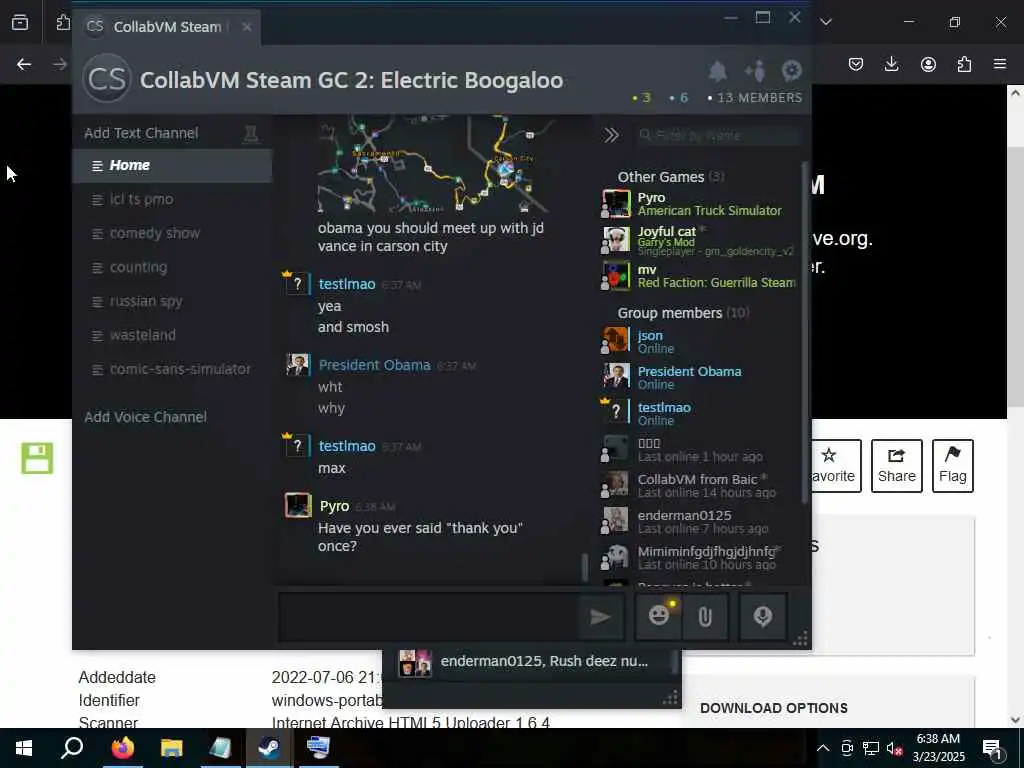Open browser account icon

pos(928,64)
